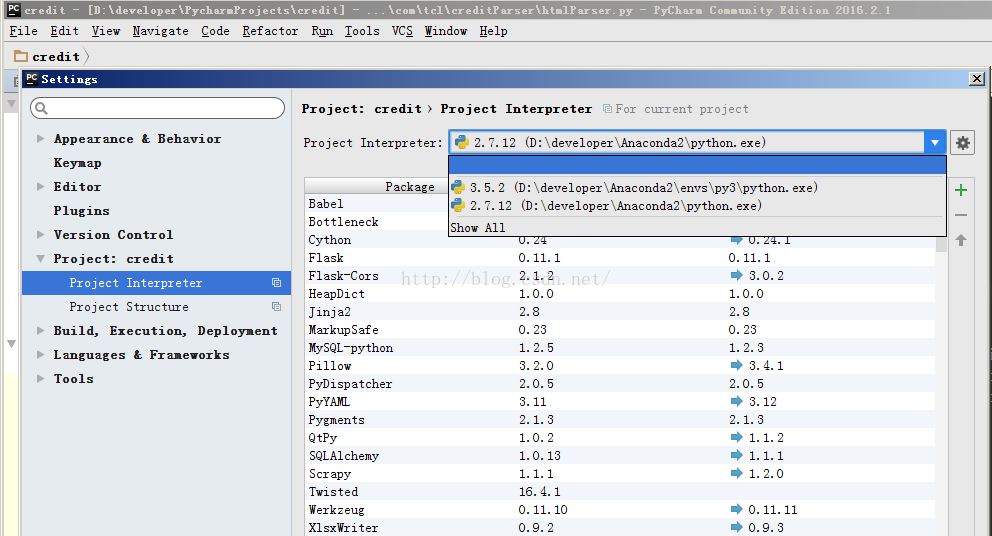Select the Flask package row
The height and width of the screenshot is (536, 992).
[620, 258]
